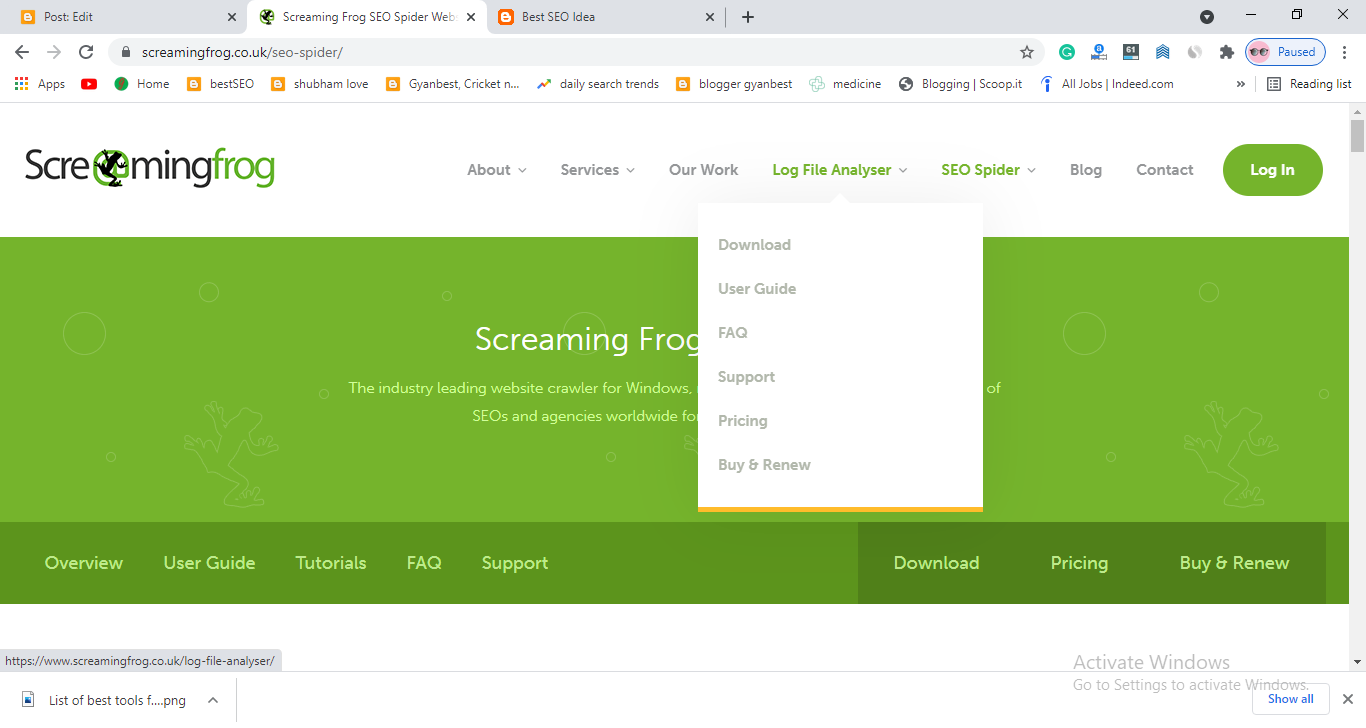
Task: Expand the Log File Analyser menu
Action: [x=840, y=170]
